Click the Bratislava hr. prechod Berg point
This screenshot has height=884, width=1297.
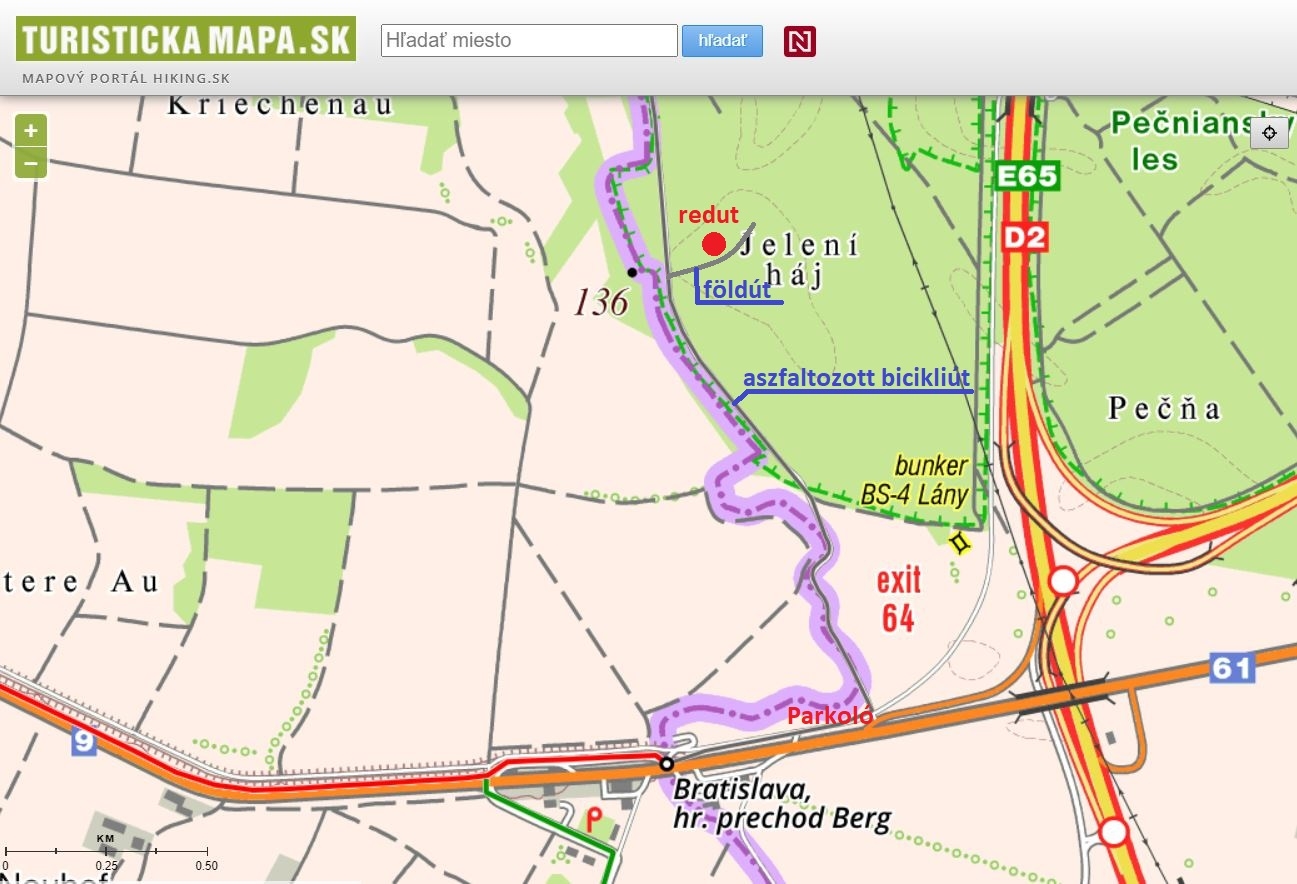coord(666,764)
